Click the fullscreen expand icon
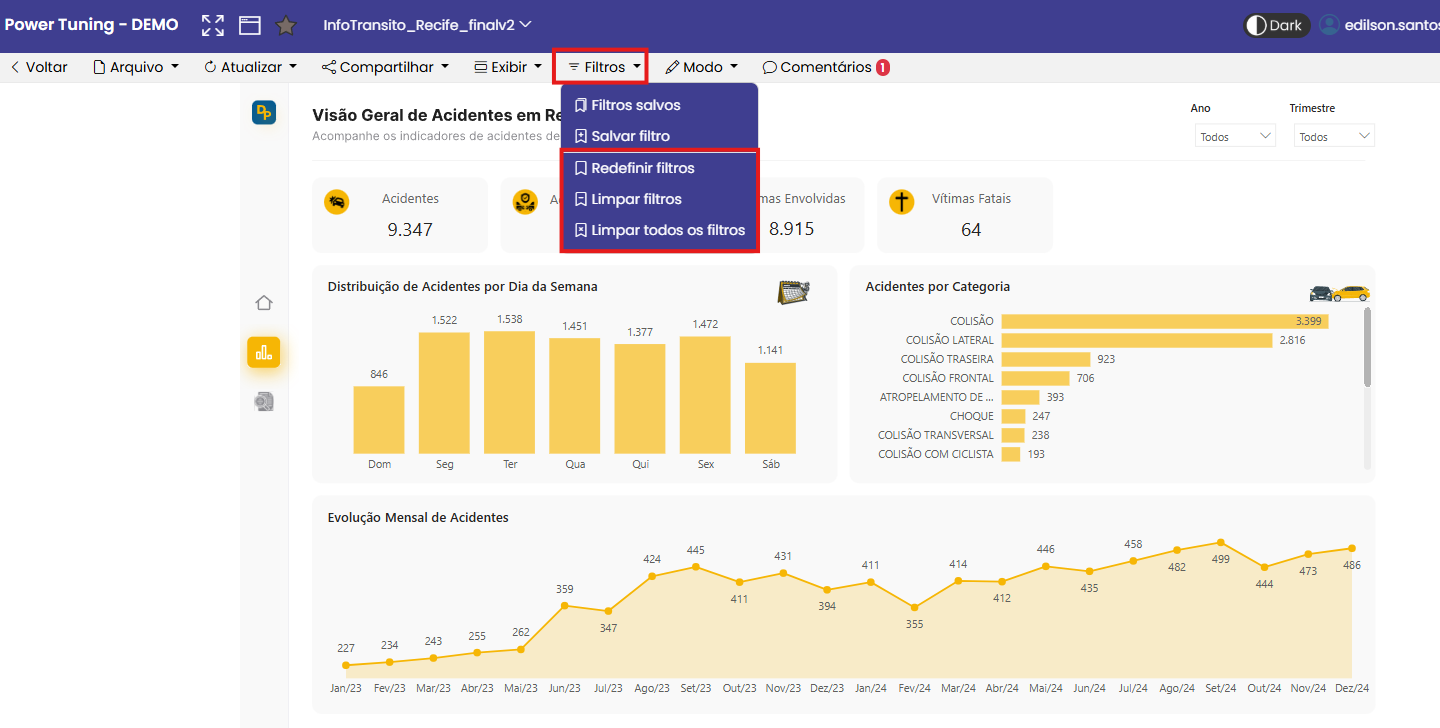This screenshot has height=728, width=1440. pos(213,25)
